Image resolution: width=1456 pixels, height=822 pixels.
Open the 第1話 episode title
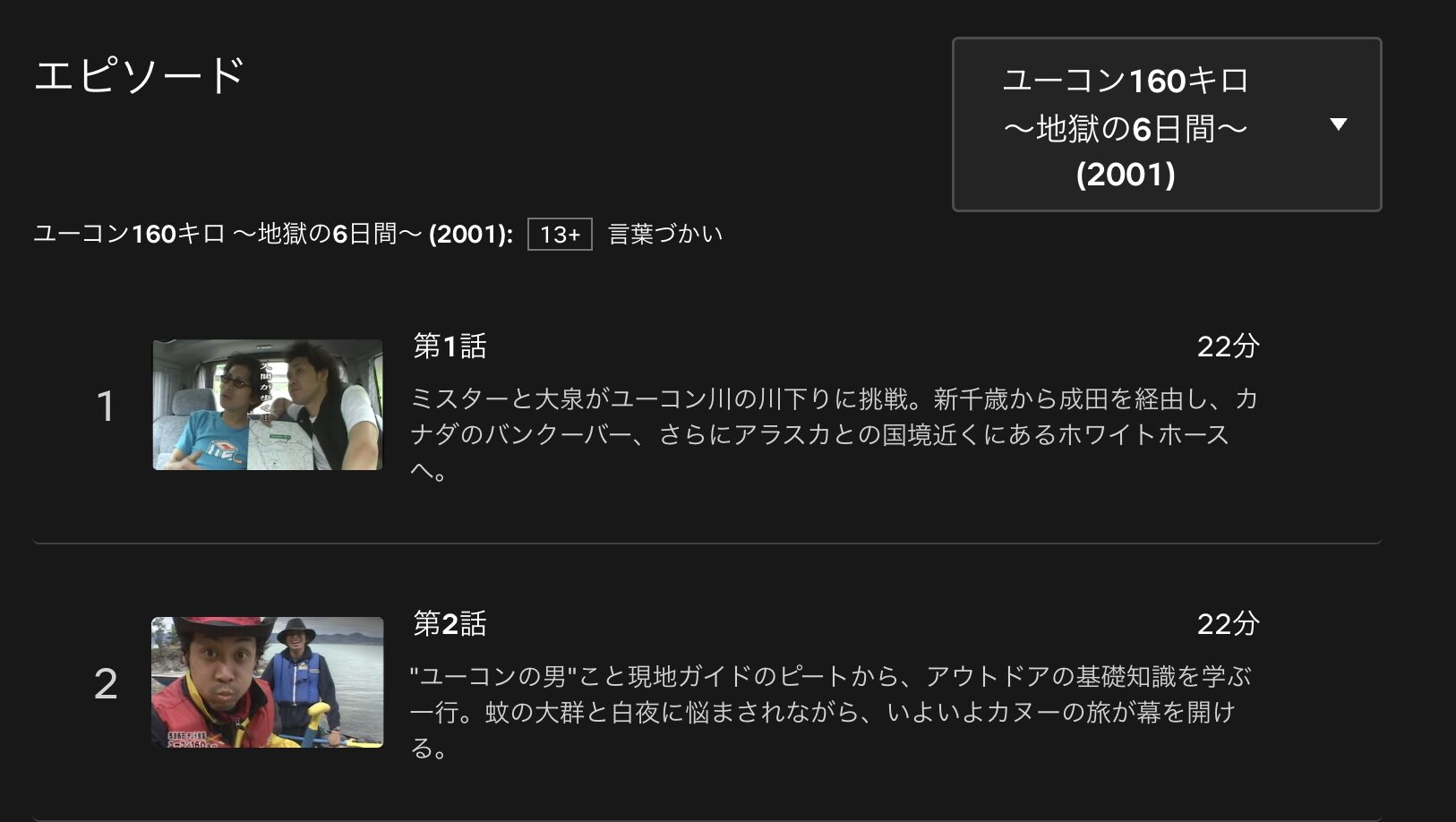[x=450, y=347]
